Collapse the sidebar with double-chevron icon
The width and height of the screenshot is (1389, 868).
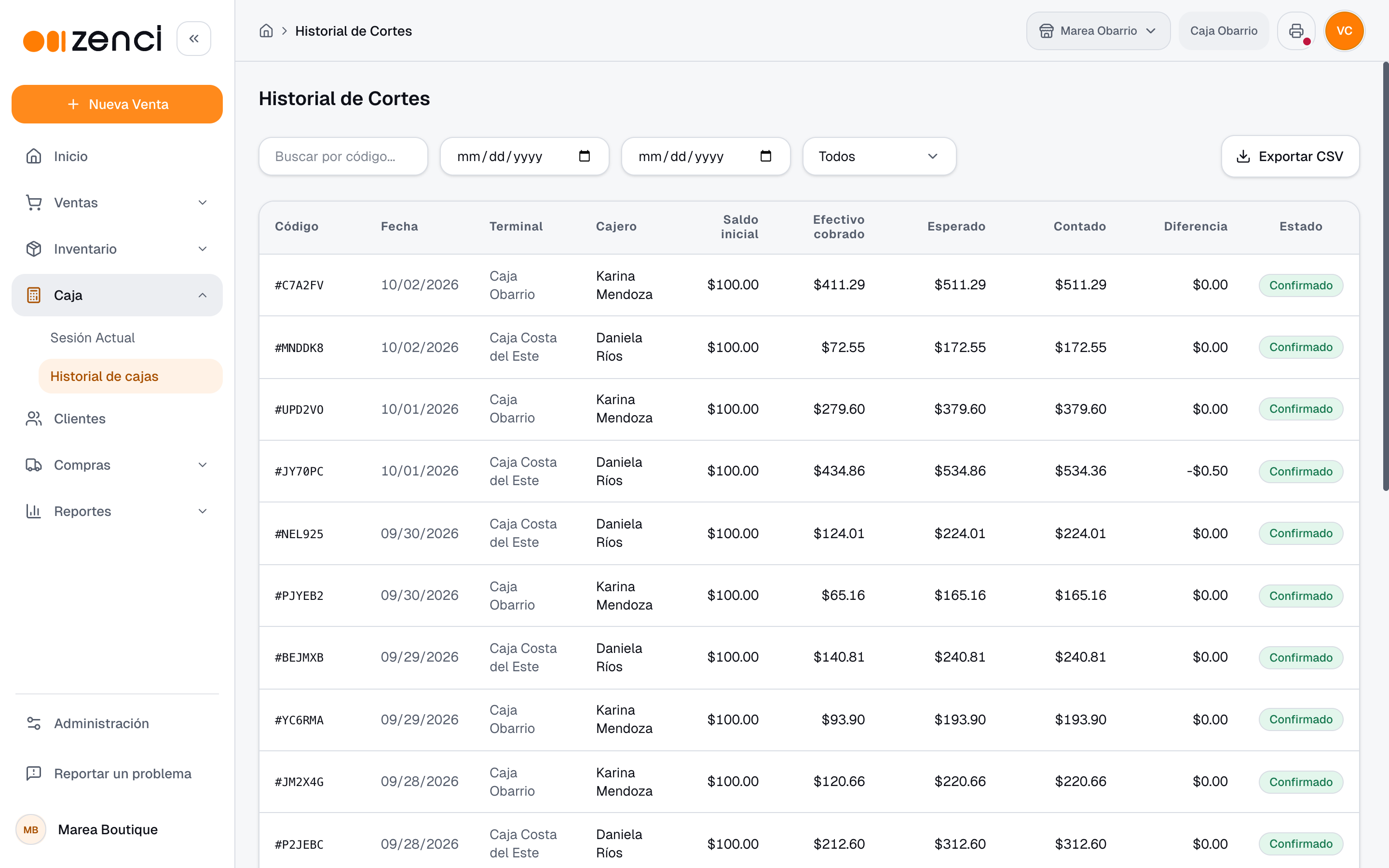(x=193, y=39)
